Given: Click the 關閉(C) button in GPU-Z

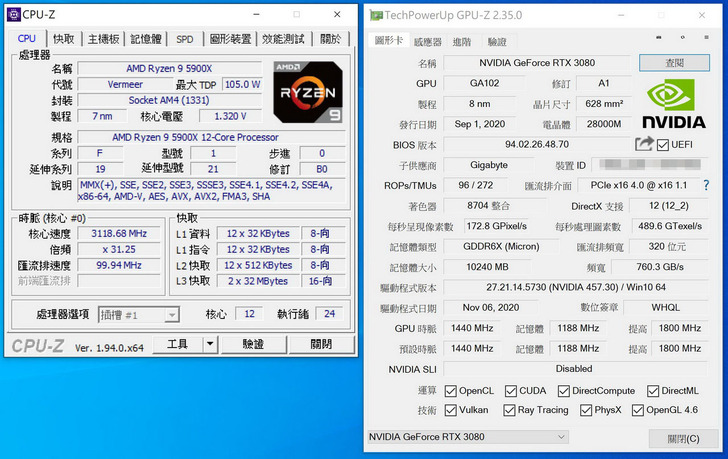Looking at the screenshot, I should pos(683,438).
